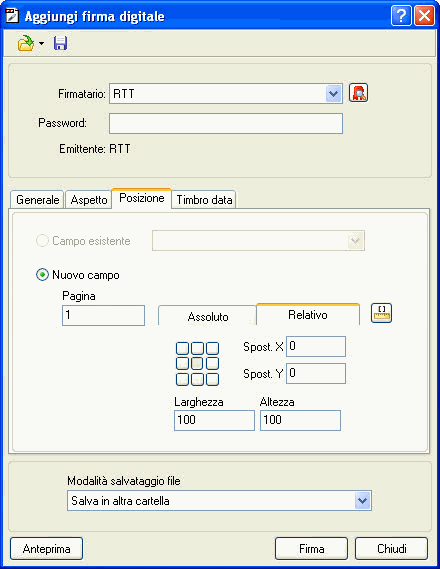Click the help question mark icon
The width and height of the screenshot is (440, 569).
pos(401,16)
